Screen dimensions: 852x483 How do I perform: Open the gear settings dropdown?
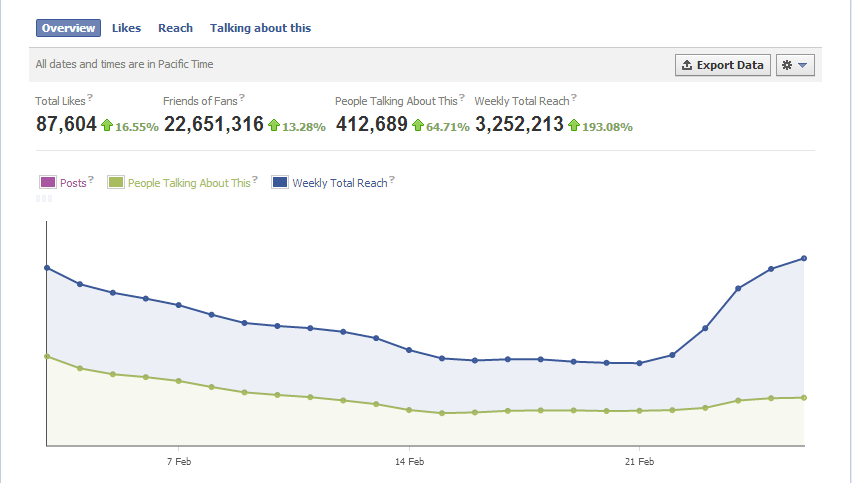point(798,65)
